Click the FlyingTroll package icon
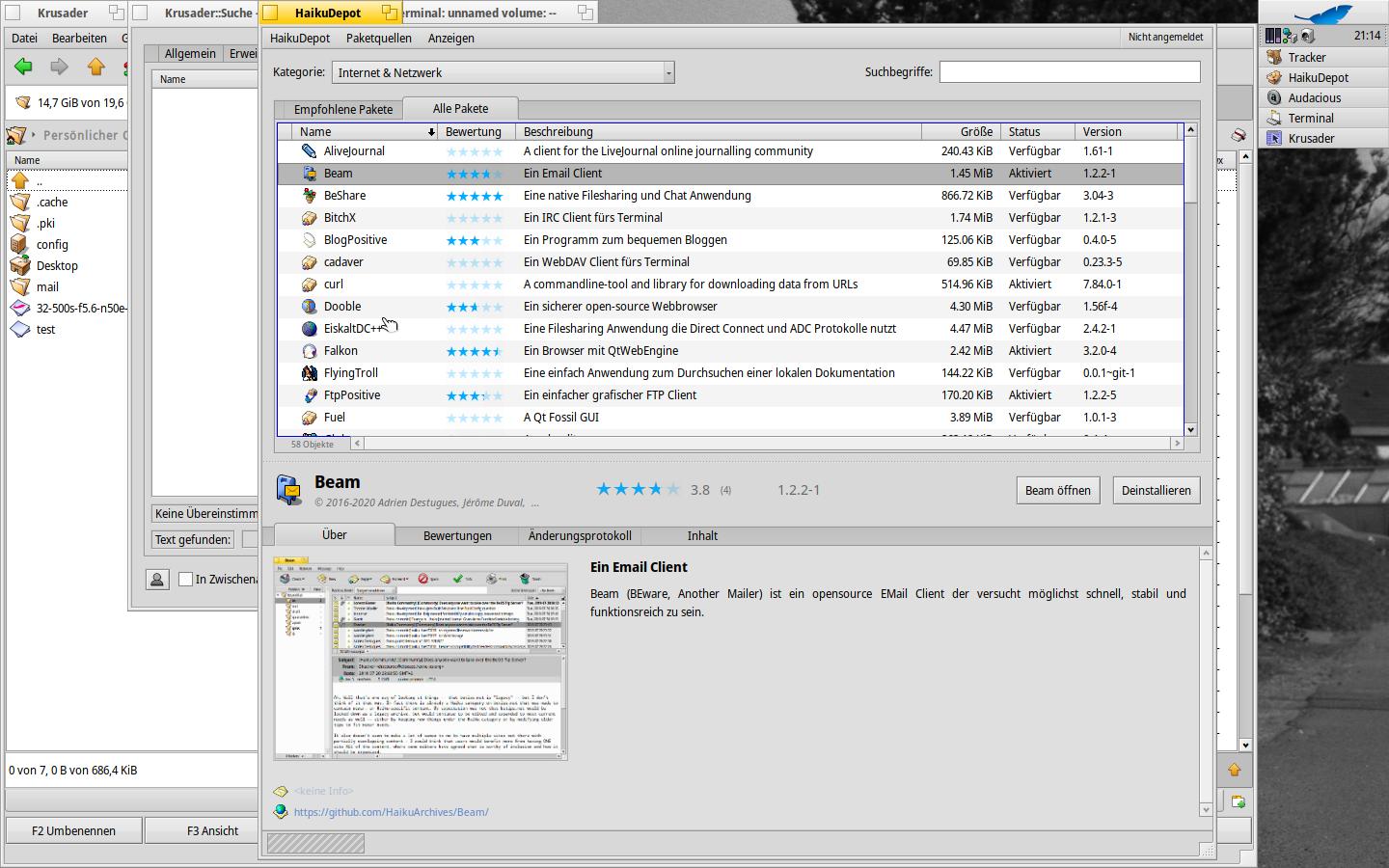This screenshot has width=1389, height=868. (x=309, y=373)
